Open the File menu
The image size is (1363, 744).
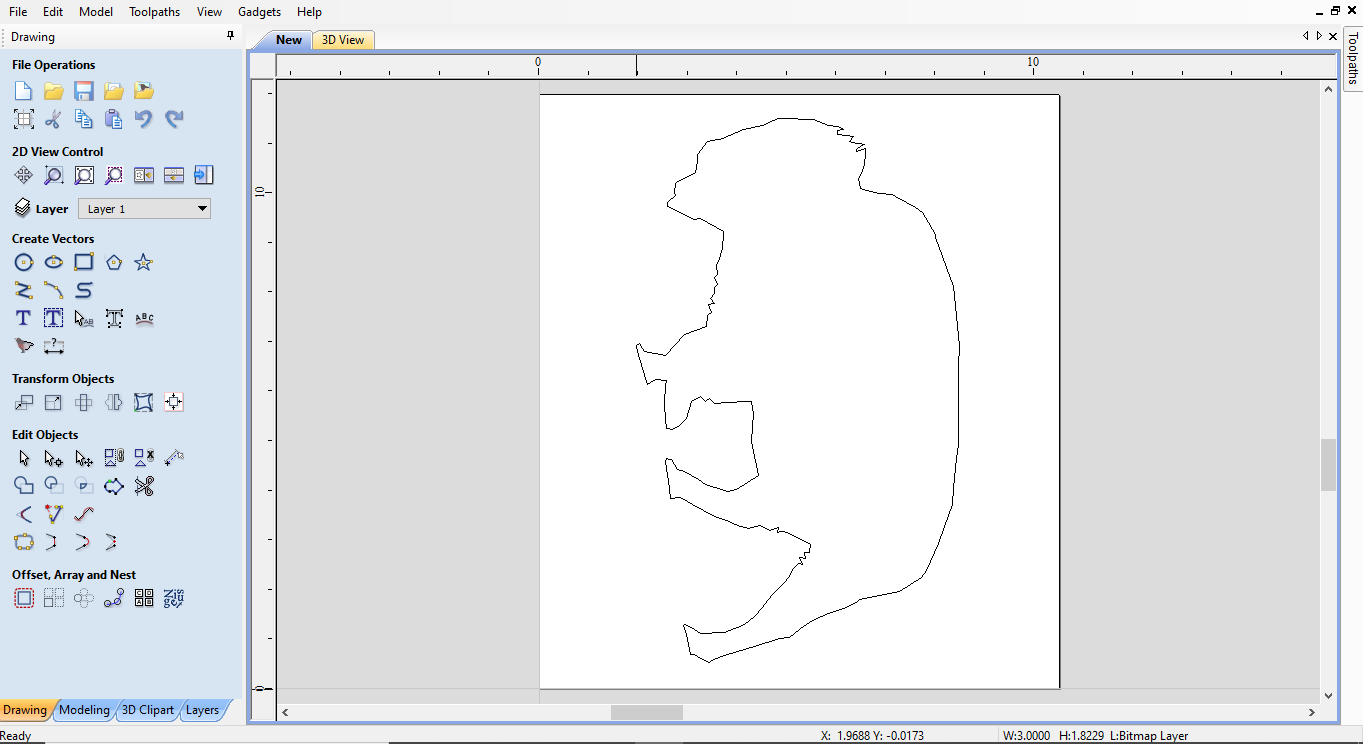point(18,12)
